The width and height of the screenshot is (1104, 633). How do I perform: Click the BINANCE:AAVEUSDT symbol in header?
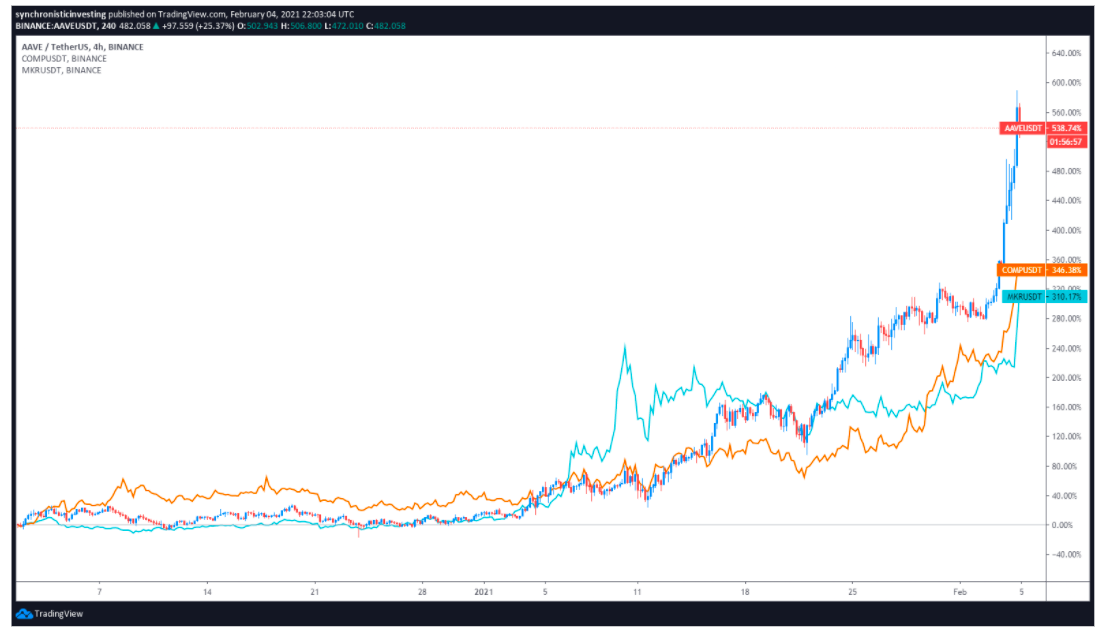click(56, 26)
